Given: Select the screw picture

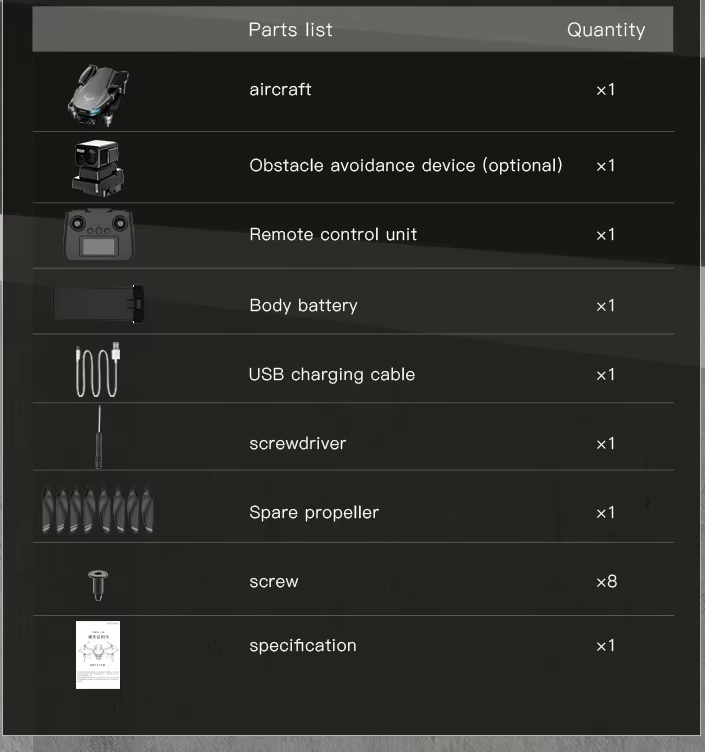Looking at the screenshot, I should click(x=98, y=582).
